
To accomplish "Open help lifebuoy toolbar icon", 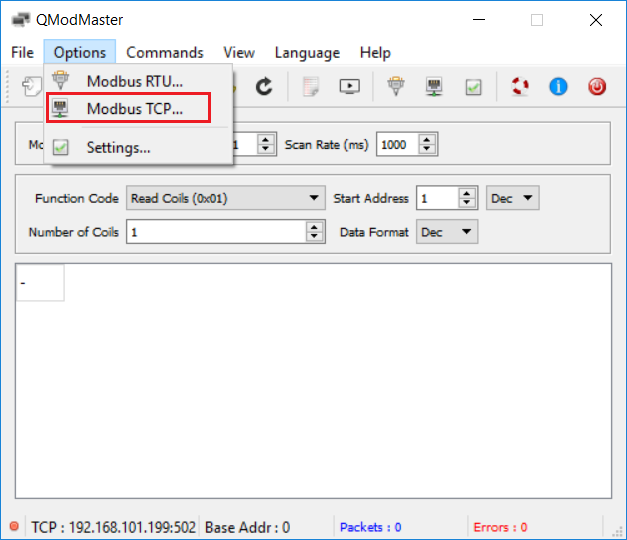I will tap(520, 86).
